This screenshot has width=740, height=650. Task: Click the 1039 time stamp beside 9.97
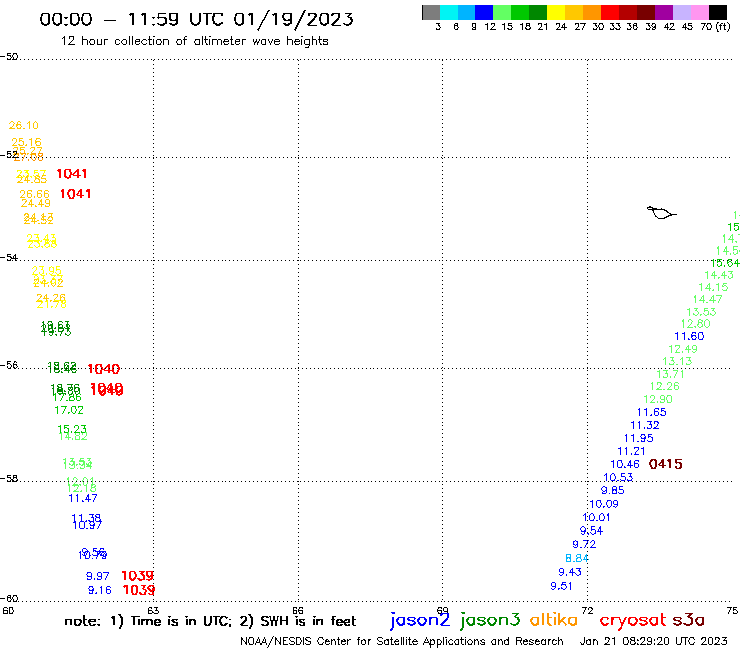(x=138, y=576)
